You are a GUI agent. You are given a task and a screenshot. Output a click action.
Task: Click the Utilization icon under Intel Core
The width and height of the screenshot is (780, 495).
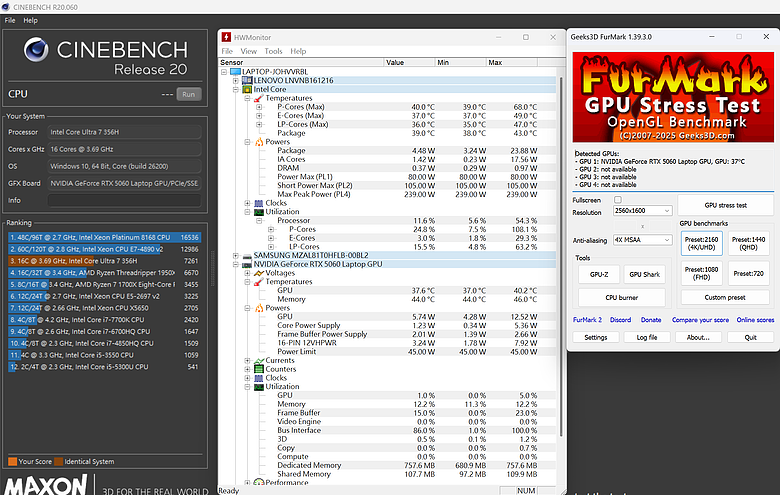pos(259,212)
